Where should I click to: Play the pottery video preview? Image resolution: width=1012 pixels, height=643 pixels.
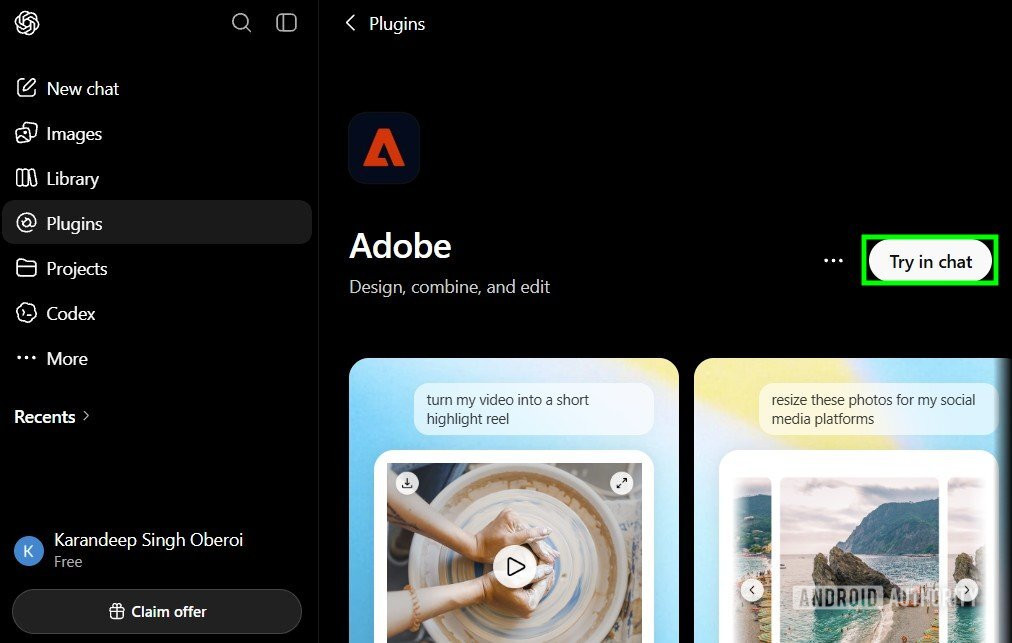coord(514,566)
